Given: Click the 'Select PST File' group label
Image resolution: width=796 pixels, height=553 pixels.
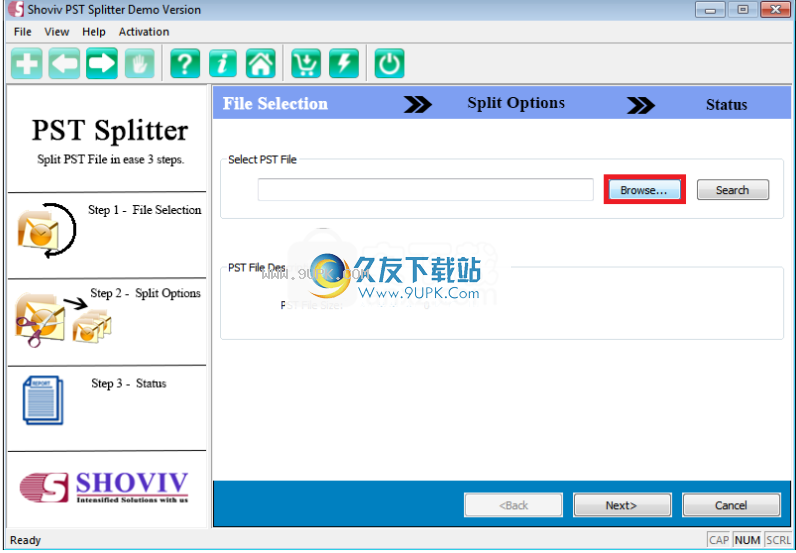Looking at the screenshot, I should tap(262, 159).
